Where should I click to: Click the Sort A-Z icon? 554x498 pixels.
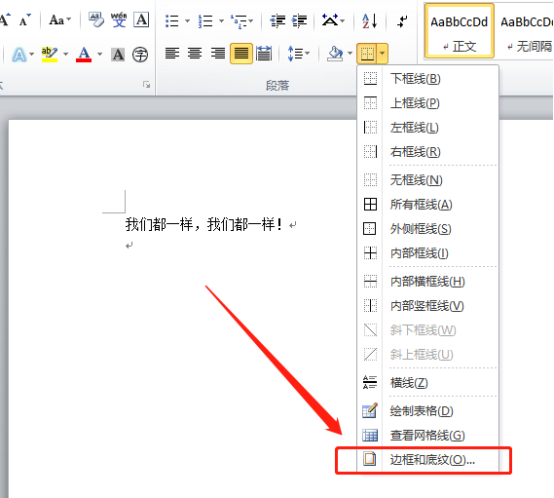coord(370,21)
